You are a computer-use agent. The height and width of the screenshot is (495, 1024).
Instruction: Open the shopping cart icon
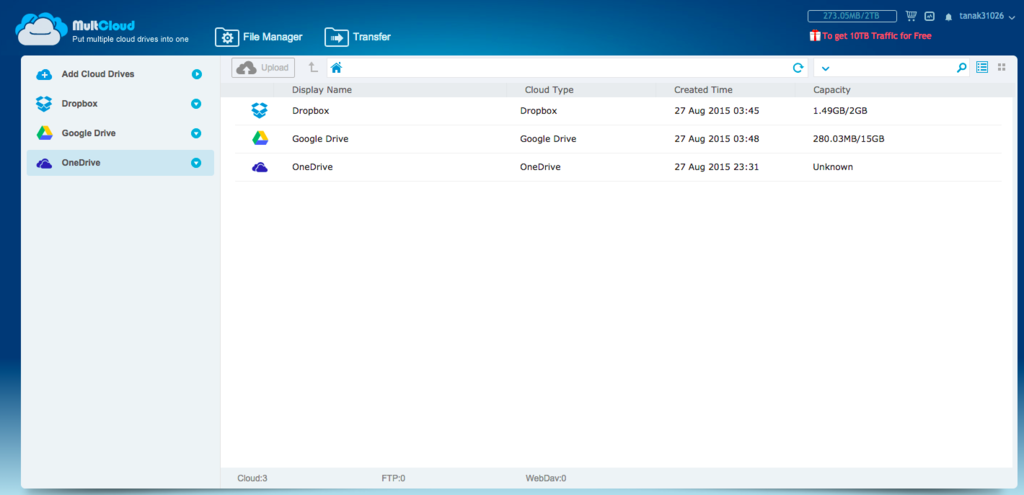point(911,16)
